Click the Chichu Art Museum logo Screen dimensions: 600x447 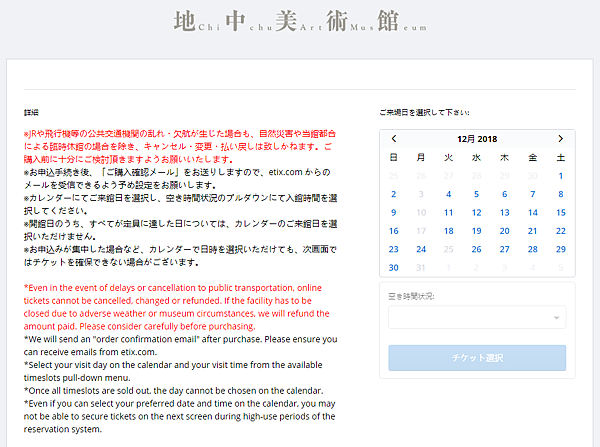tap(300, 21)
